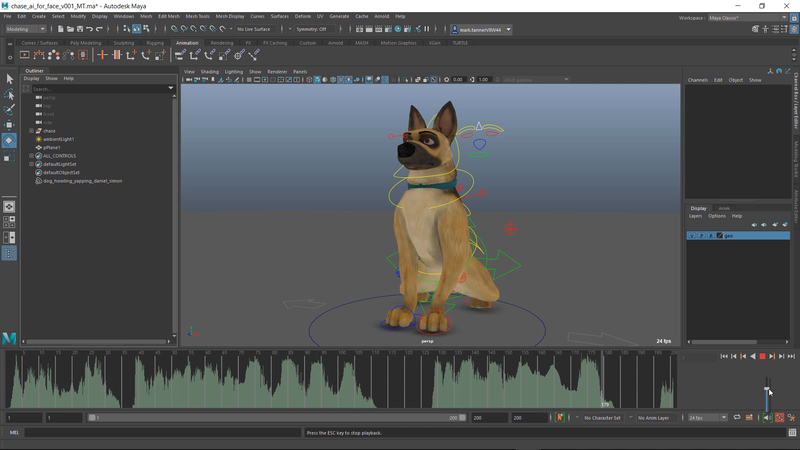This screenshot has width=800, height=450.
Task: Select the camera icon in viewport toolbar
Action: (189, 80)
